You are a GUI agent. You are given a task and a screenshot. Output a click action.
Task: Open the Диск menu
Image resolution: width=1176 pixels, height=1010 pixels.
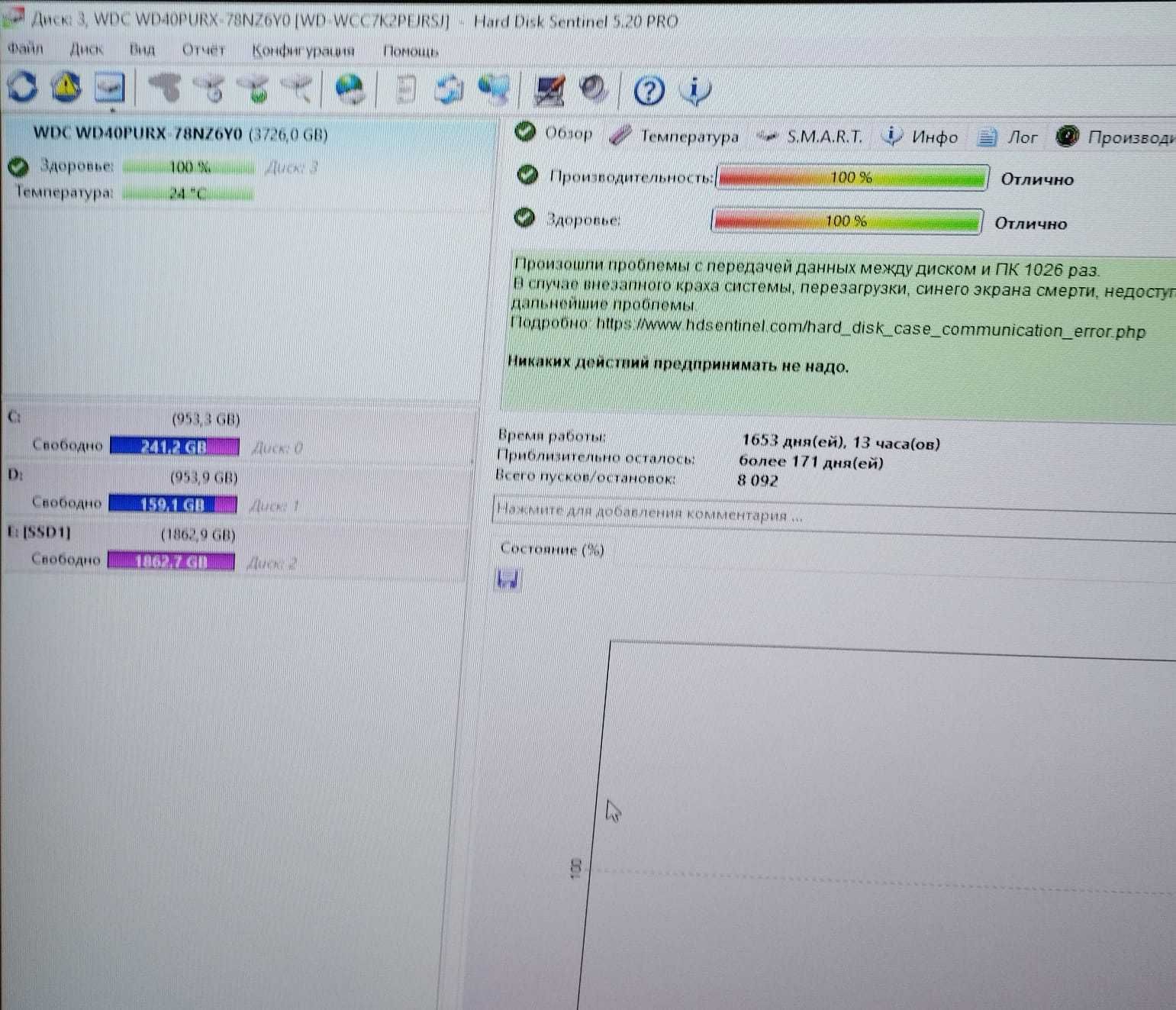tap(86, 49)
